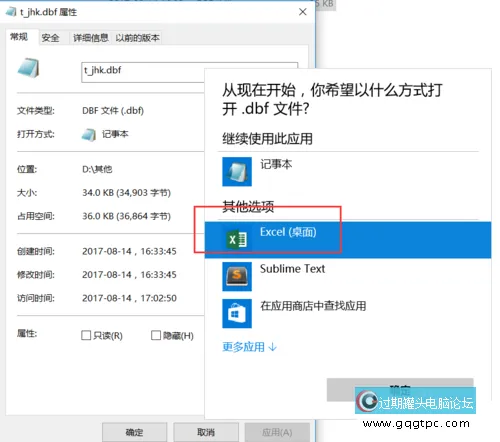This screenshot has width=500, height=442.
Task: Click the large notepad file icon beside filename
Action: [28, 68]
